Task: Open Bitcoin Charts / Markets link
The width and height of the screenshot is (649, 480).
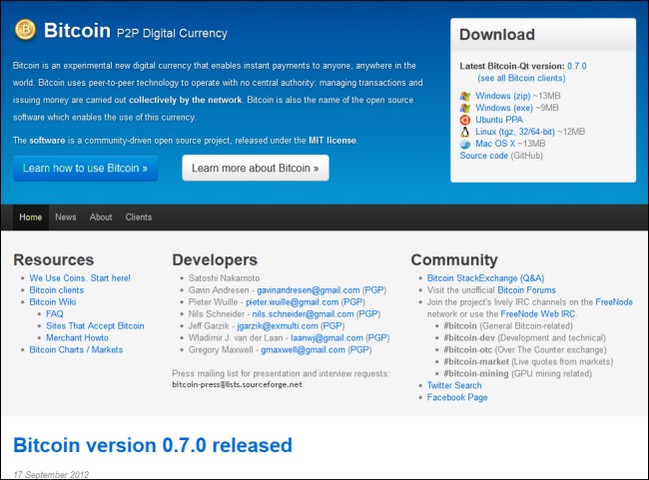Action: click(x=76, y=350)
